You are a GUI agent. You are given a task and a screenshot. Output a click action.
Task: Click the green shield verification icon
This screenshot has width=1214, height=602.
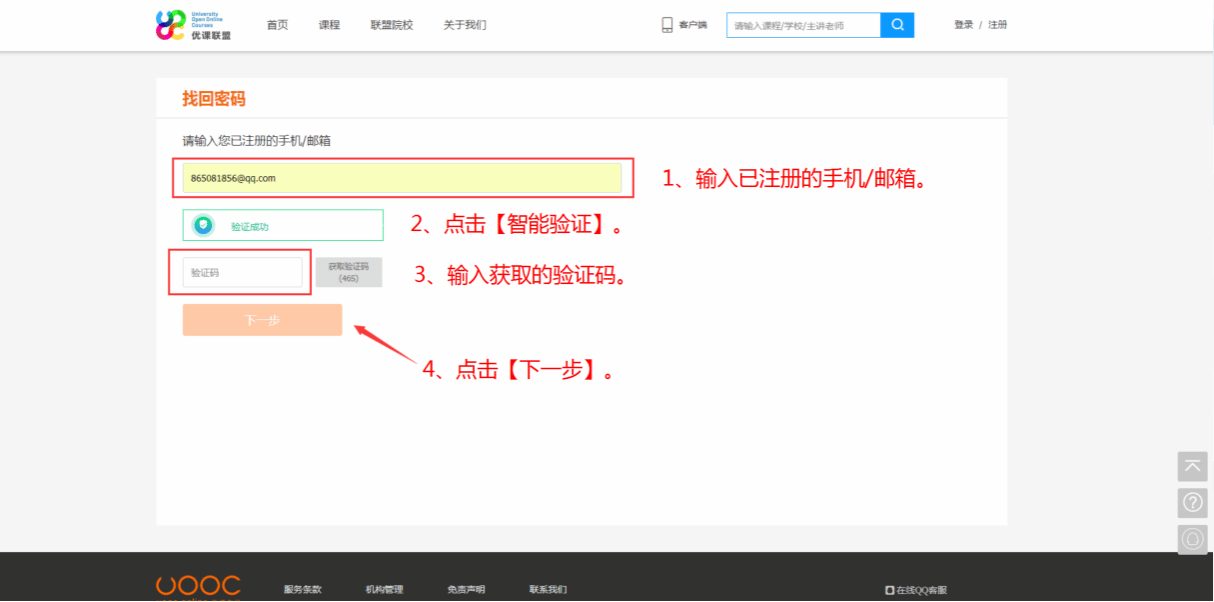[203, 226]
